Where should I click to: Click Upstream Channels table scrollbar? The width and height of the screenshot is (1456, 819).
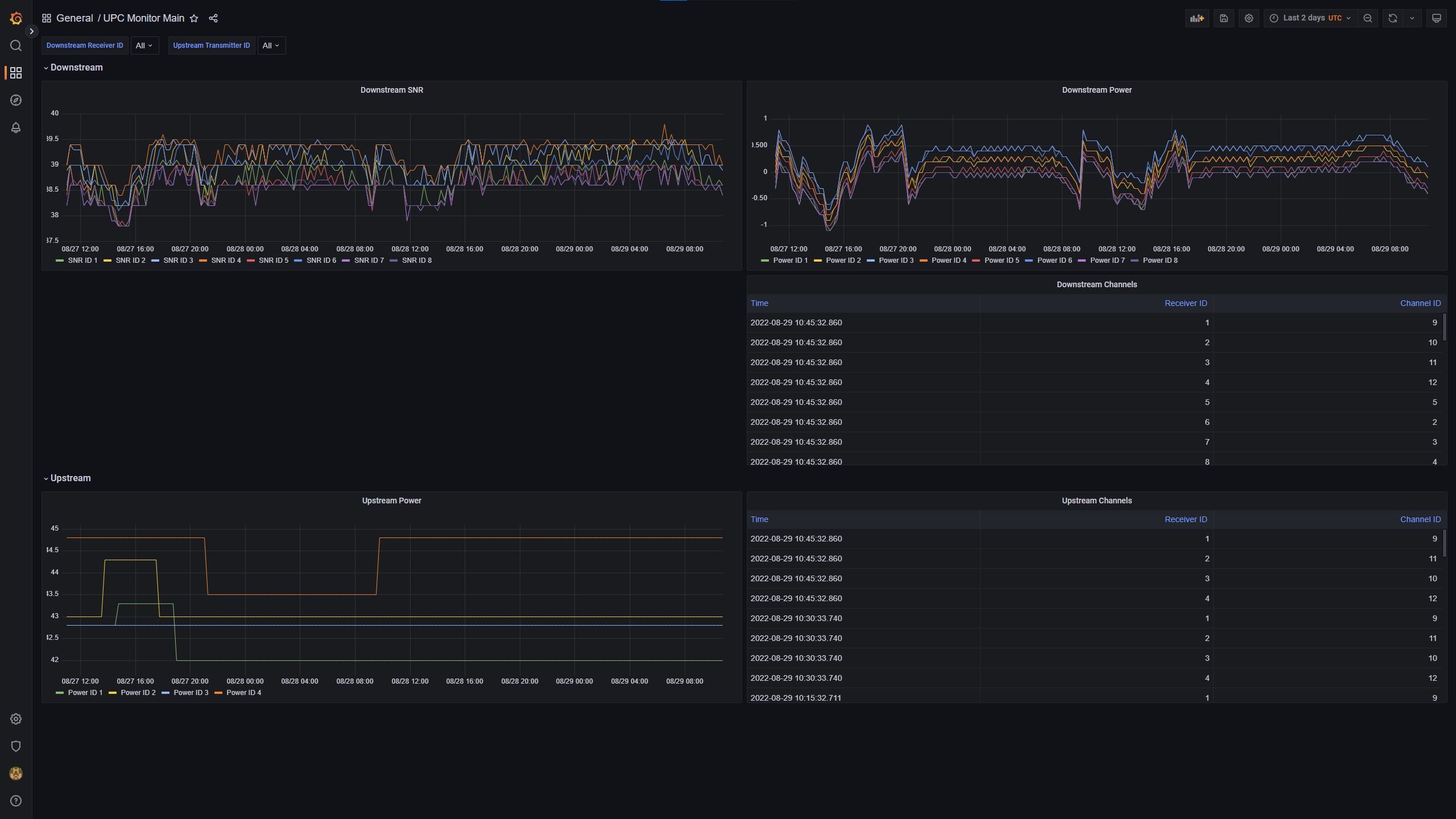(1445, 543)
